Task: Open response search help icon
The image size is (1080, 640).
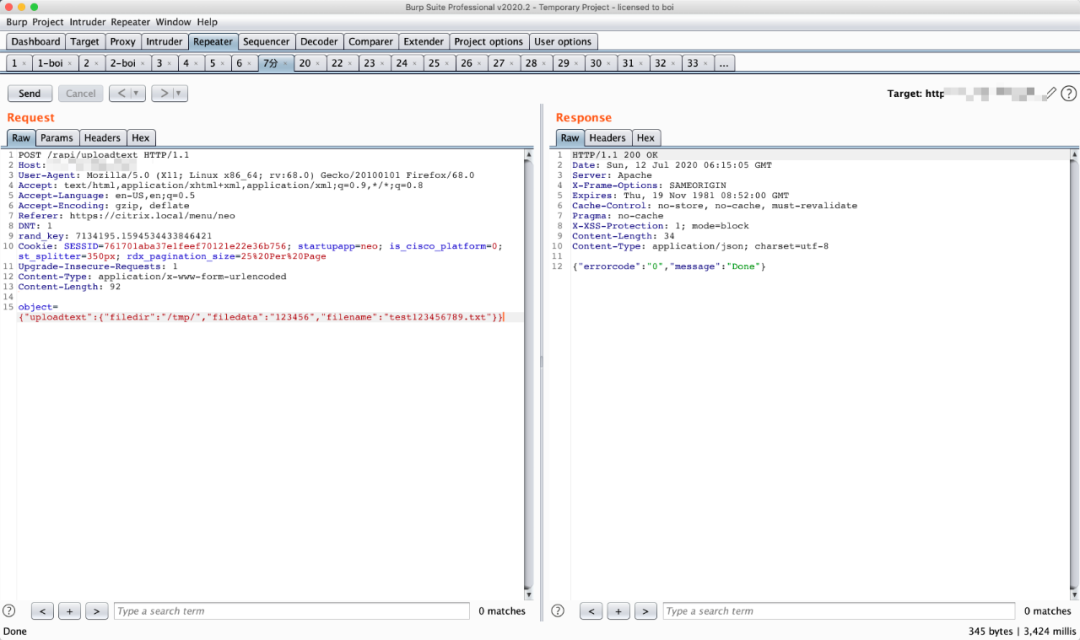Action: coord(558,610)
